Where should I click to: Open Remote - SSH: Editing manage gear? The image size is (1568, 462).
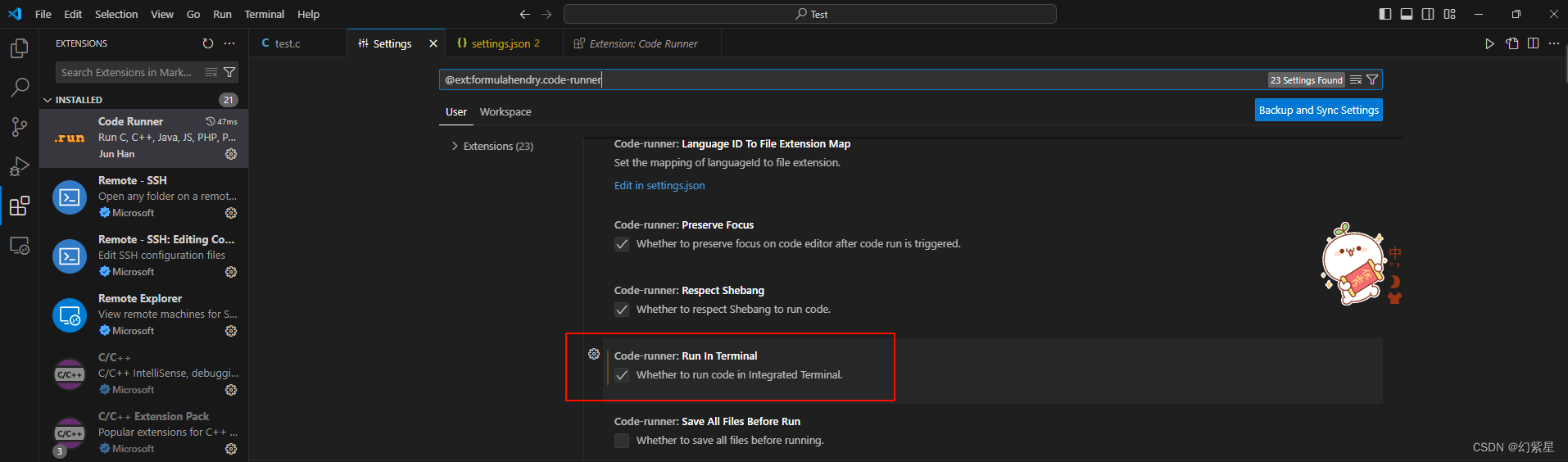point(231,272)
